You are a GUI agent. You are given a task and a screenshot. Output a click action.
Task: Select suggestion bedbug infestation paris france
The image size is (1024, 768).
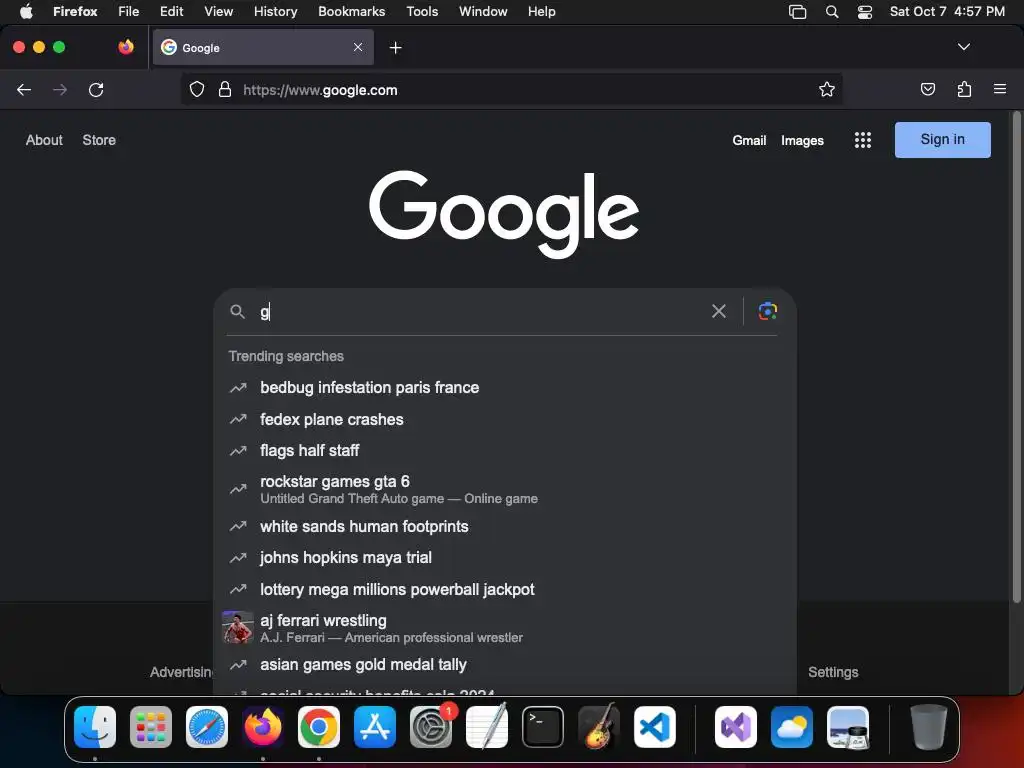coord(504,387)
